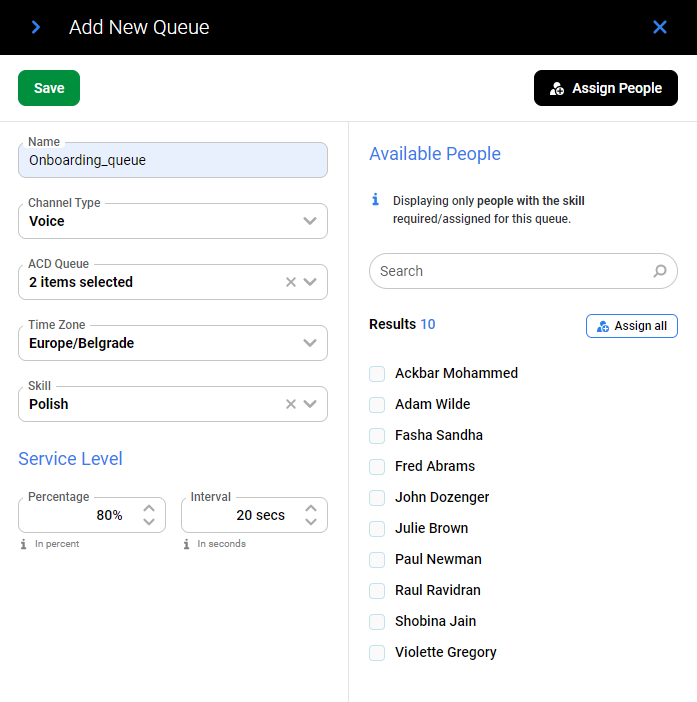
Task: Focus the queue Name input field
Action: click(172, 160)
